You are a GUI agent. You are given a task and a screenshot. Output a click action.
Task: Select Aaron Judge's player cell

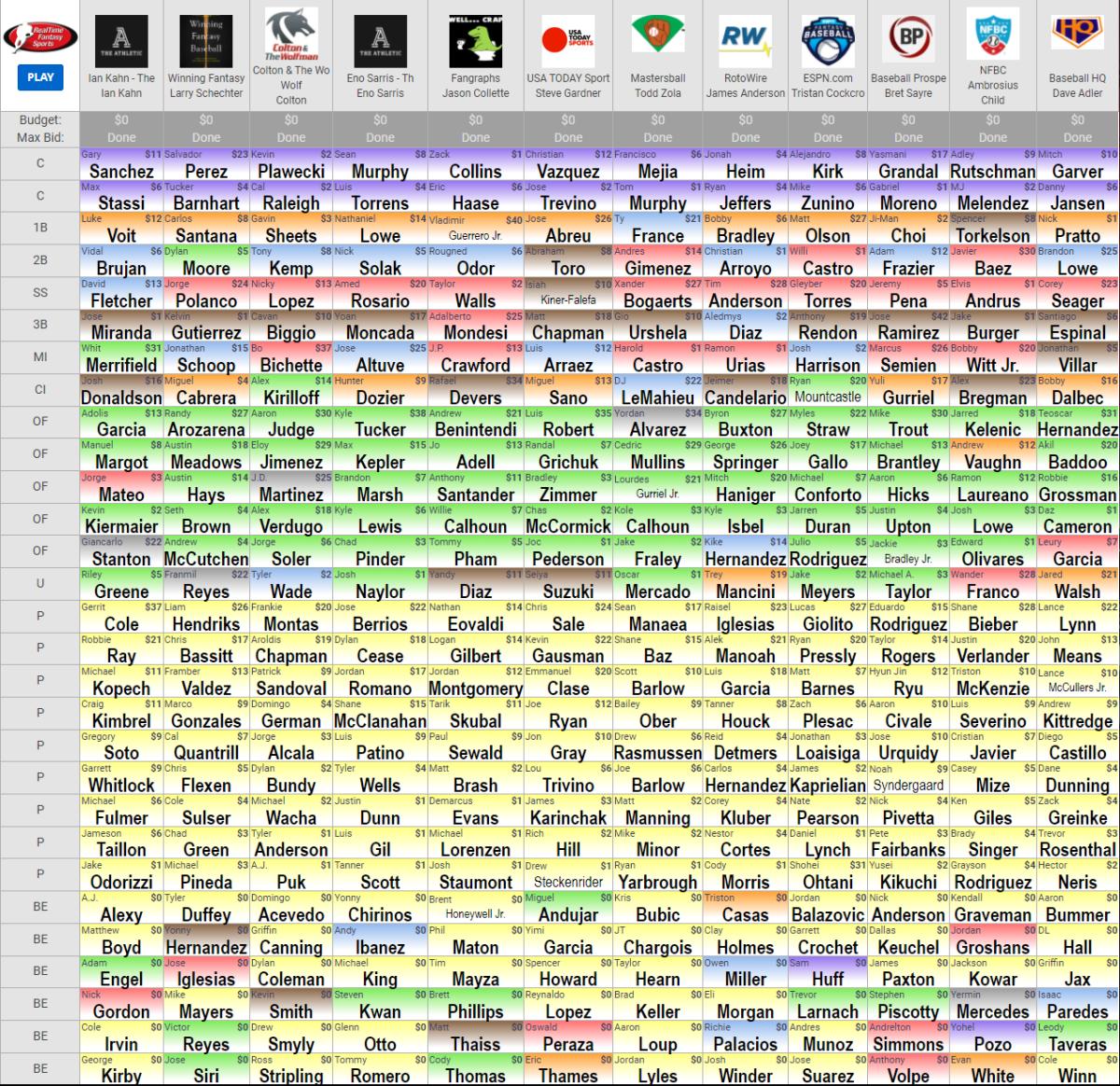[291, 423]
